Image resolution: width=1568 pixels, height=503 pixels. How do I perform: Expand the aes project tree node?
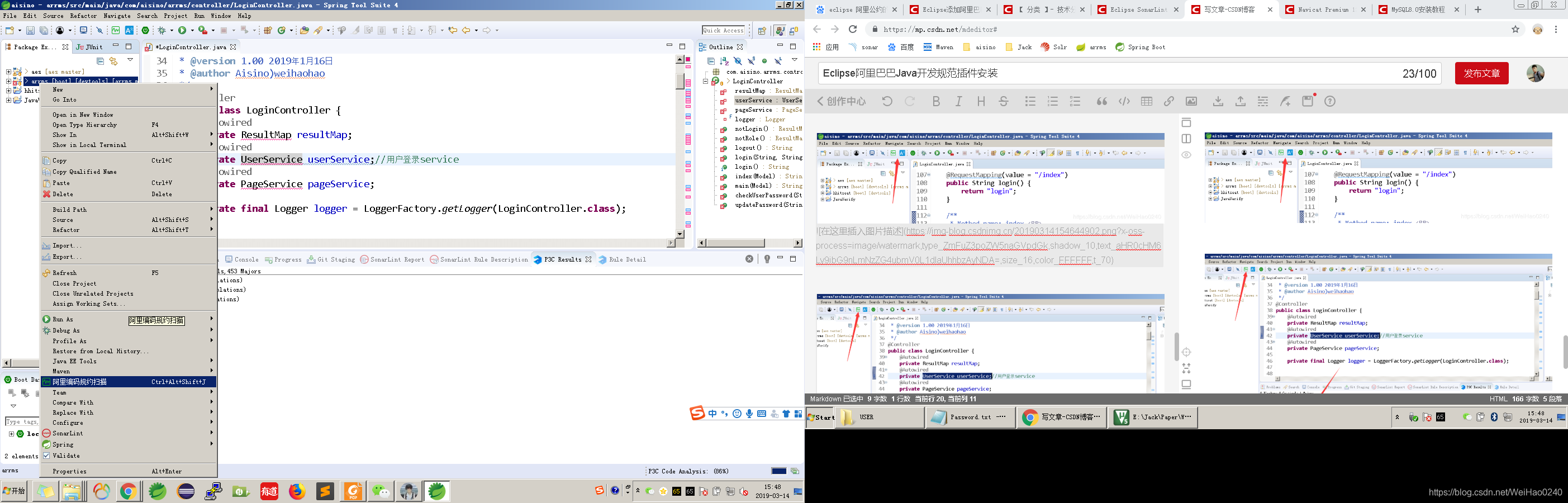pyautogui.click(x=8, y=72)
